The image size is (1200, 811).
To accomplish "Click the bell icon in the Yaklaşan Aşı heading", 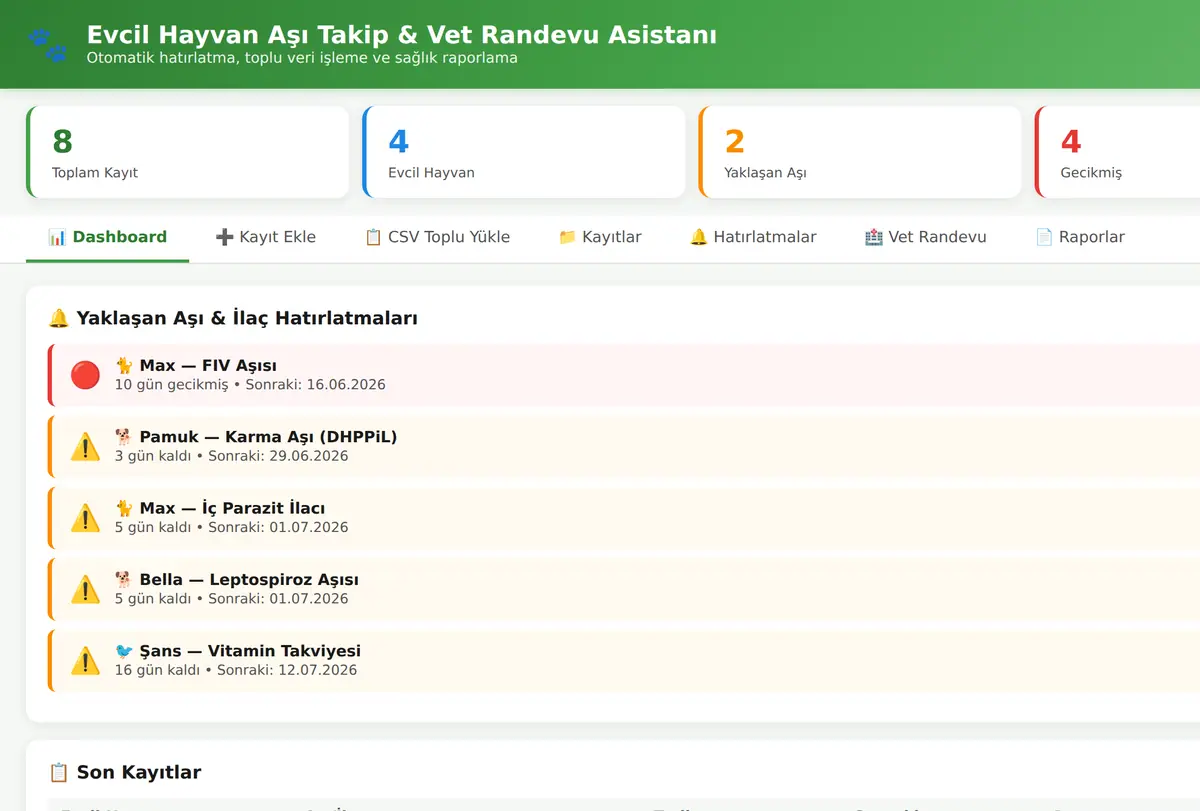I will [x=59, y=318].
